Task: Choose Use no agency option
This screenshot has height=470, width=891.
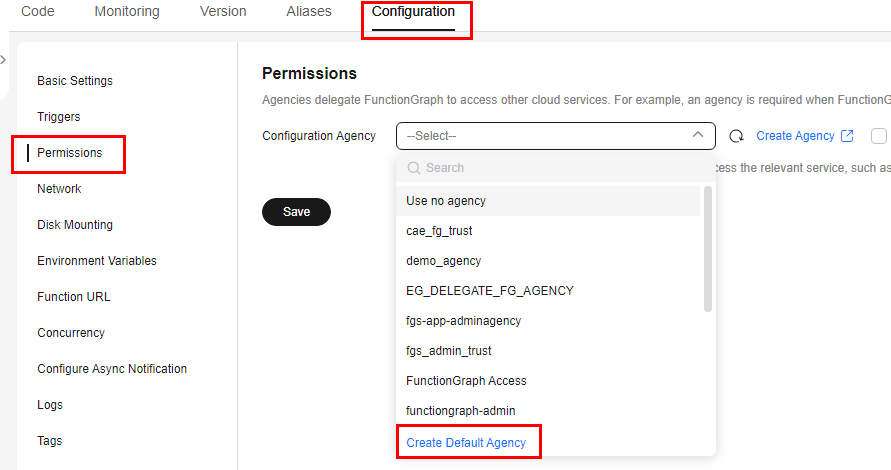Action: [548, 201]
